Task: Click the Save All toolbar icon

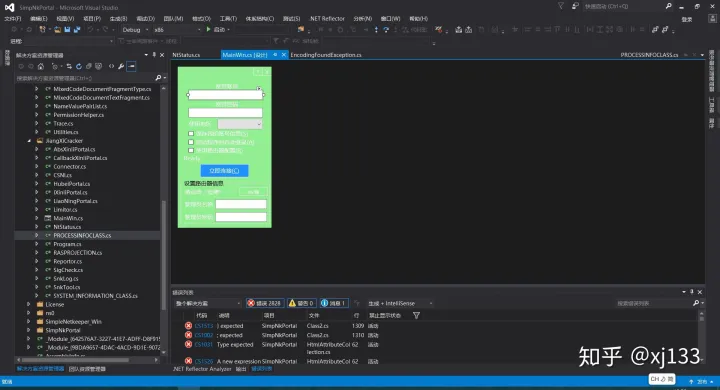Action: click(x=77, y=29)
